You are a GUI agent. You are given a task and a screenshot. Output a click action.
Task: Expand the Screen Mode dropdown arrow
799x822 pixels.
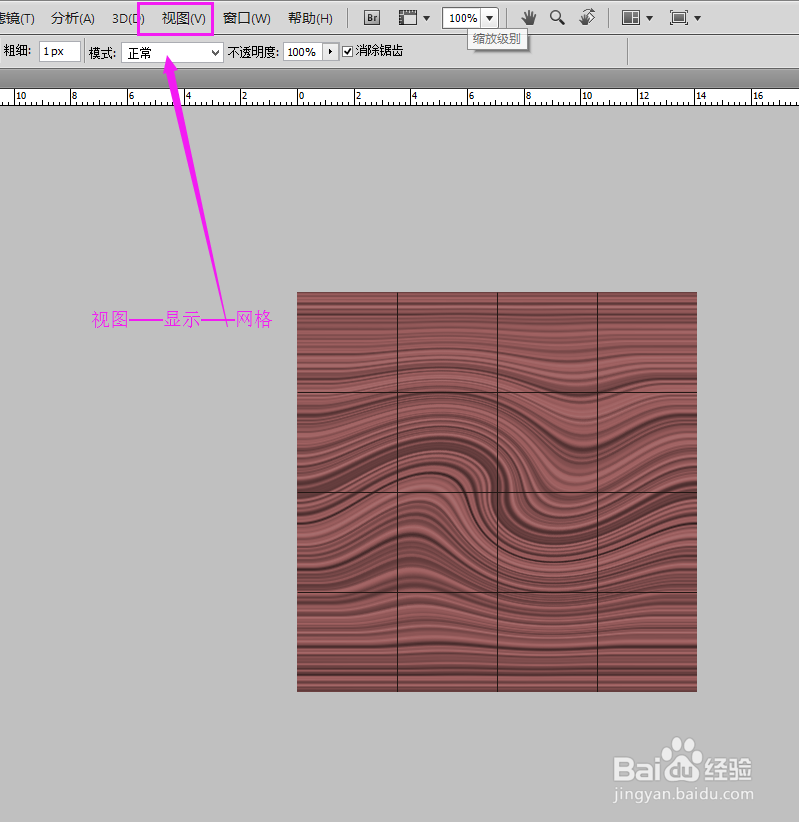697,18
